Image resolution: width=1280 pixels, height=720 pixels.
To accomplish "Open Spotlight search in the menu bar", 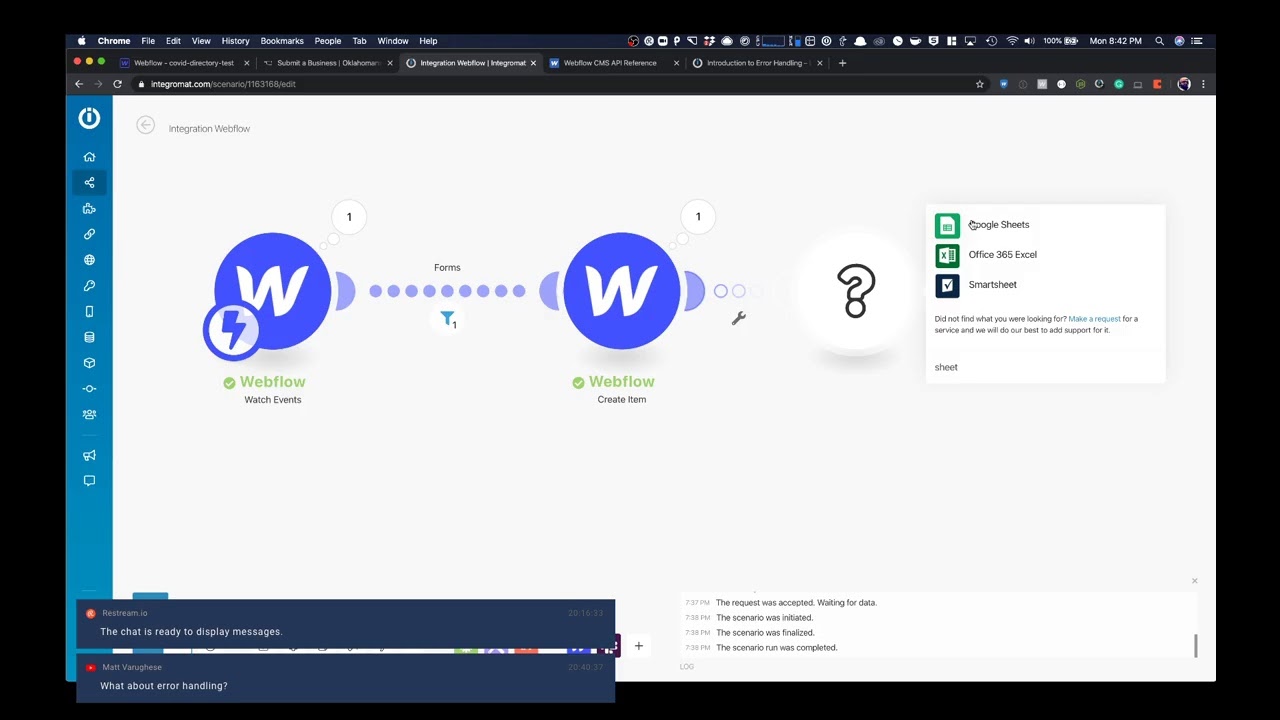I will pyautogui.click(x=1159, y=41).
